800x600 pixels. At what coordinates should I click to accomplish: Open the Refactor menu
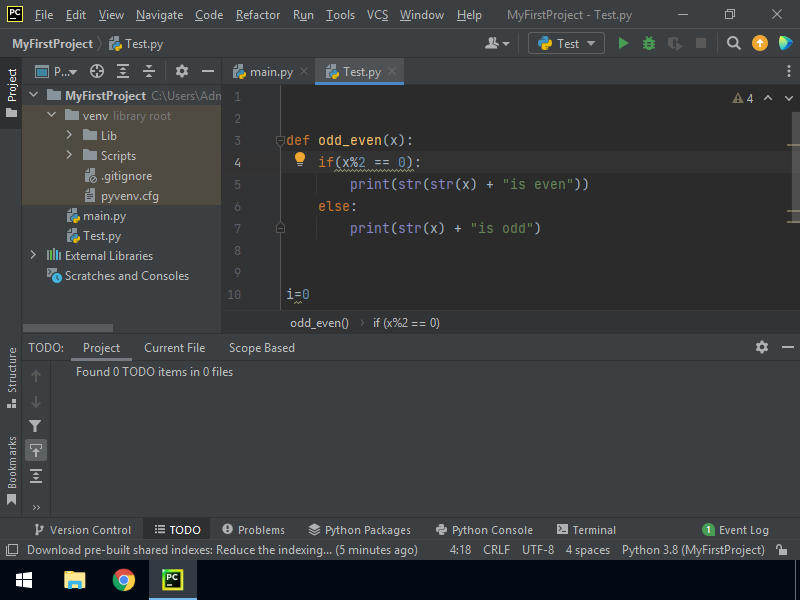[258, 15]
